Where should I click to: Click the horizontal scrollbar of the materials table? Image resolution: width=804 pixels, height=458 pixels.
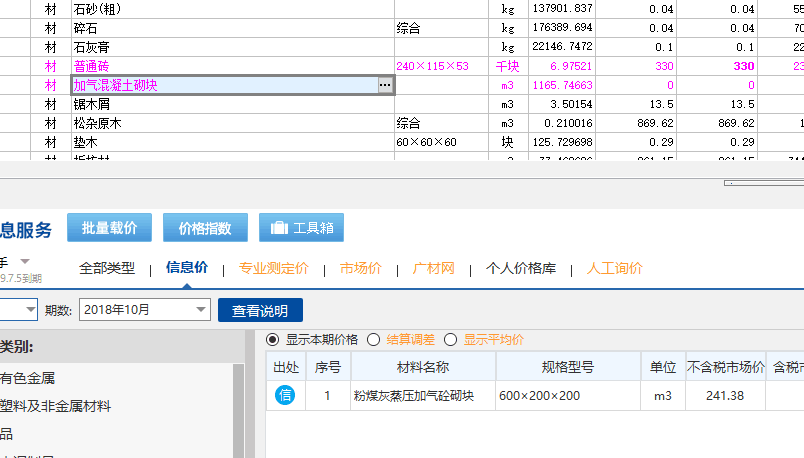pyautogui.click(x=764, y=183)
